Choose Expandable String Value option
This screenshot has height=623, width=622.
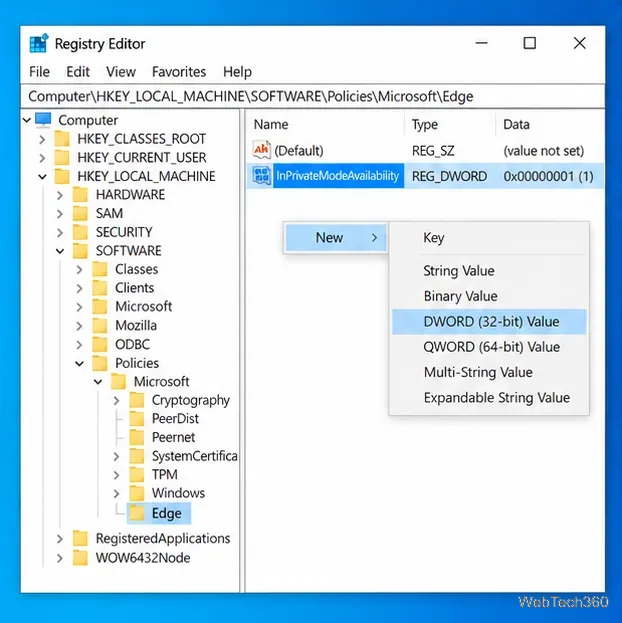[489, 398]
